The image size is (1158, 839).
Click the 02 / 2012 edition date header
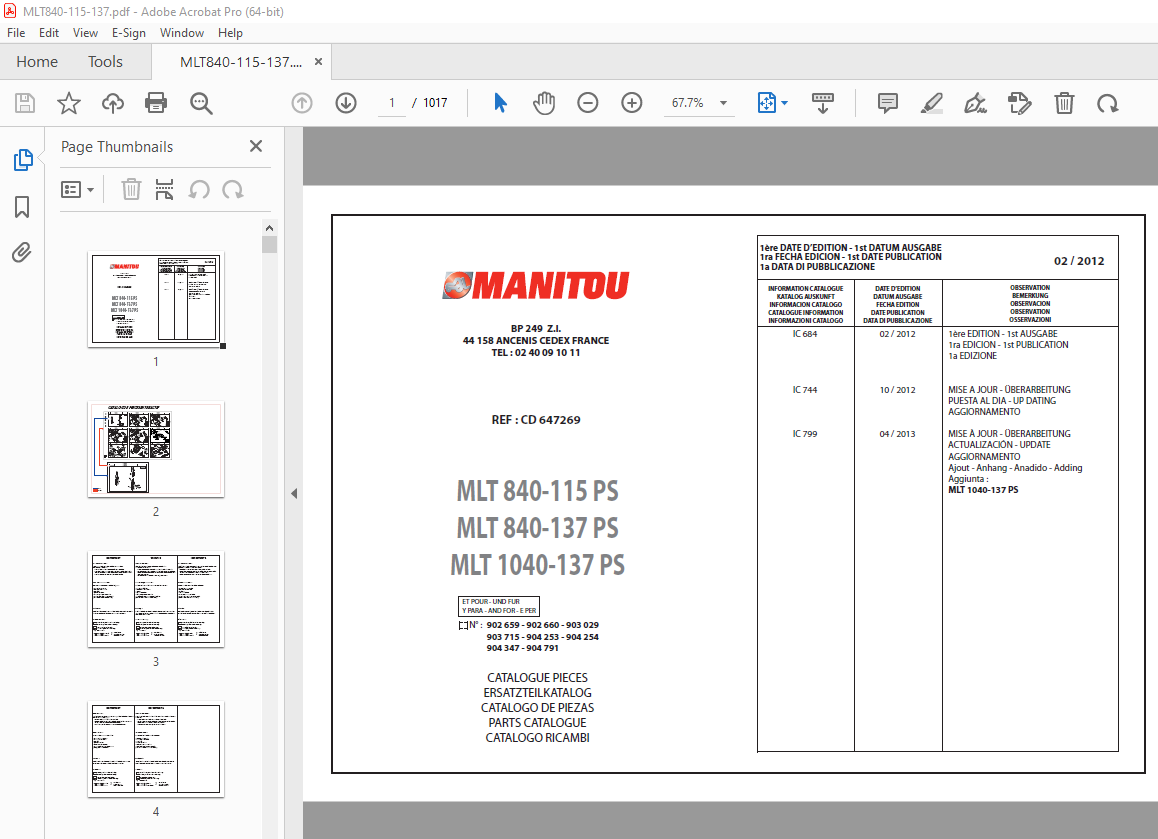pyautogui.click(x=1079, y=261)
